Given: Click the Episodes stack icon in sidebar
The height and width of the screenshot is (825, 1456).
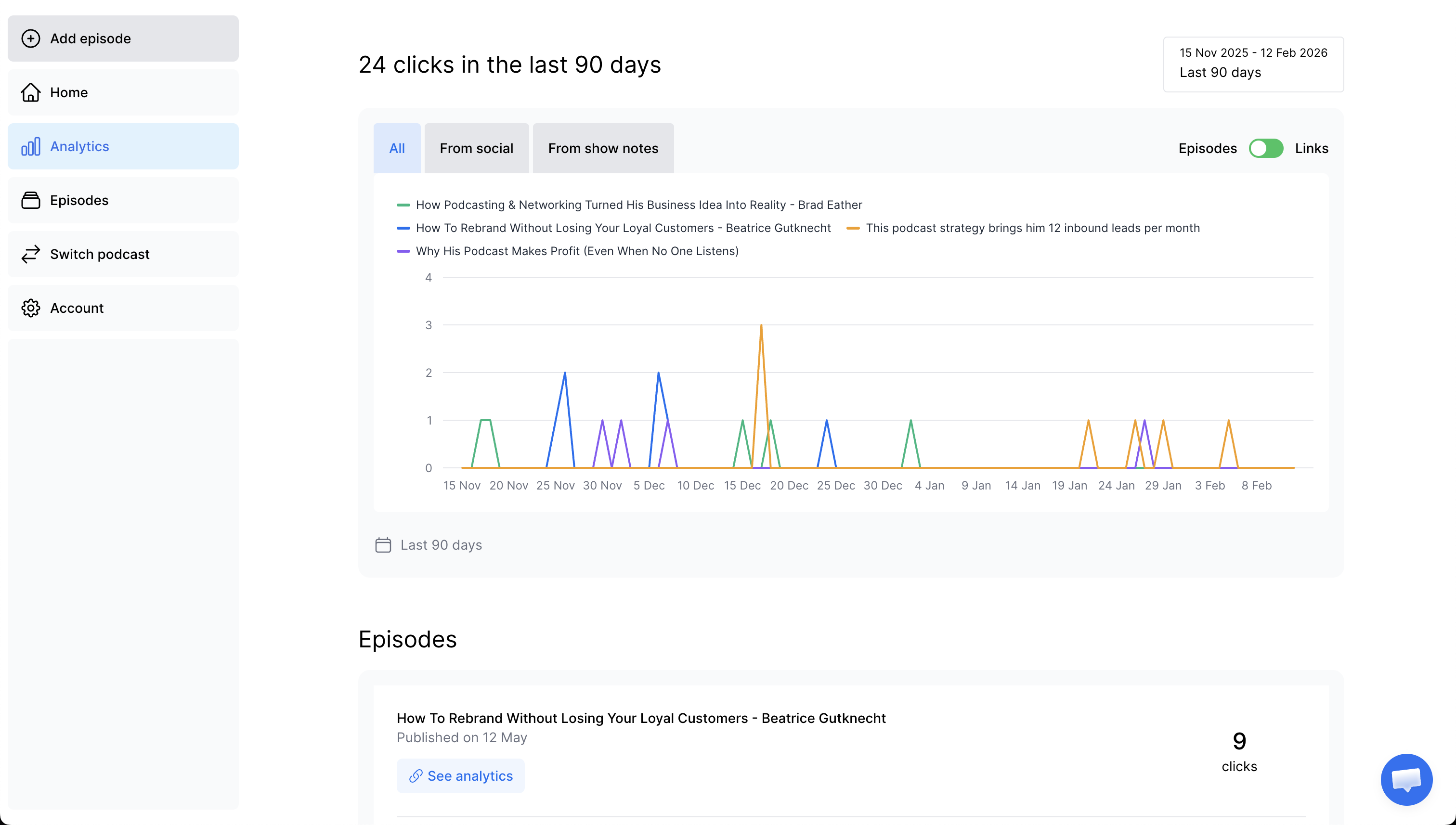Looking at the screenshot, I should pyautogui.click(x=31, y=200).
